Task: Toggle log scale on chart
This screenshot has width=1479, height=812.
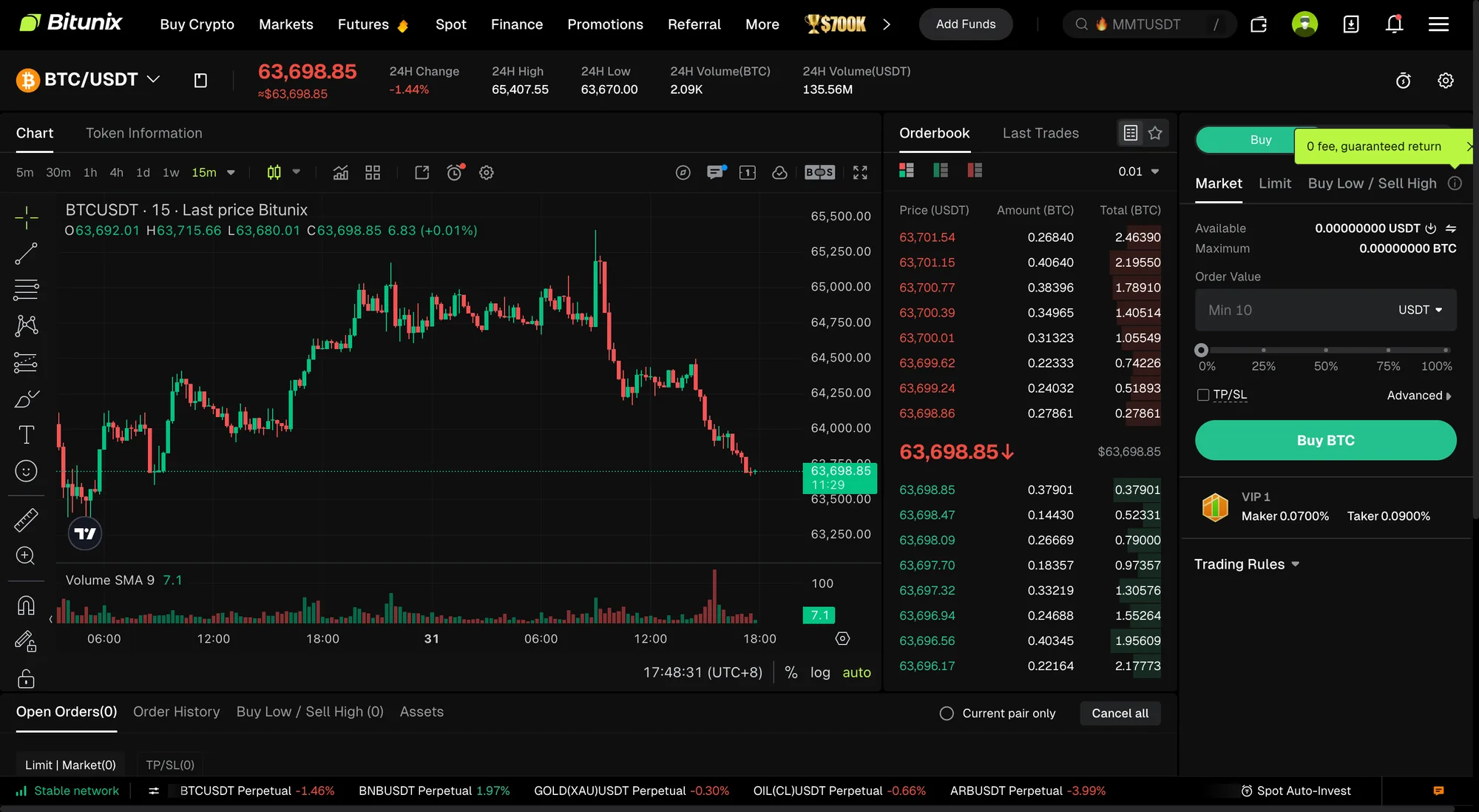Action: click(x=820, y=672)
